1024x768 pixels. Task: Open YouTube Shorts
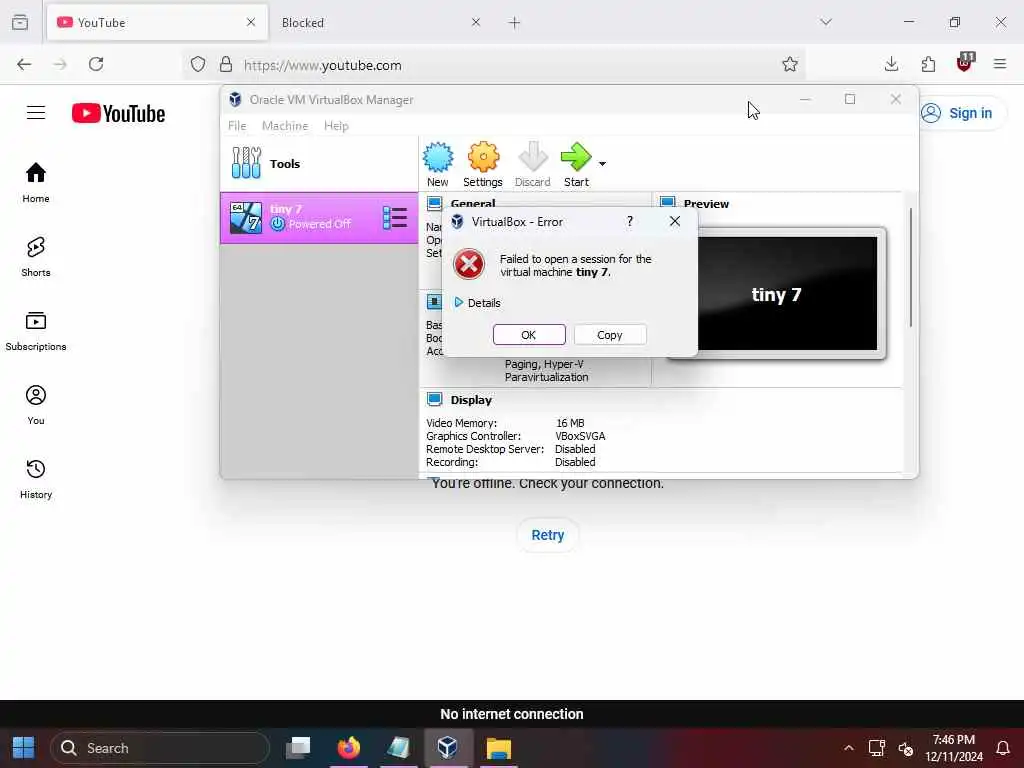(36, 257)
